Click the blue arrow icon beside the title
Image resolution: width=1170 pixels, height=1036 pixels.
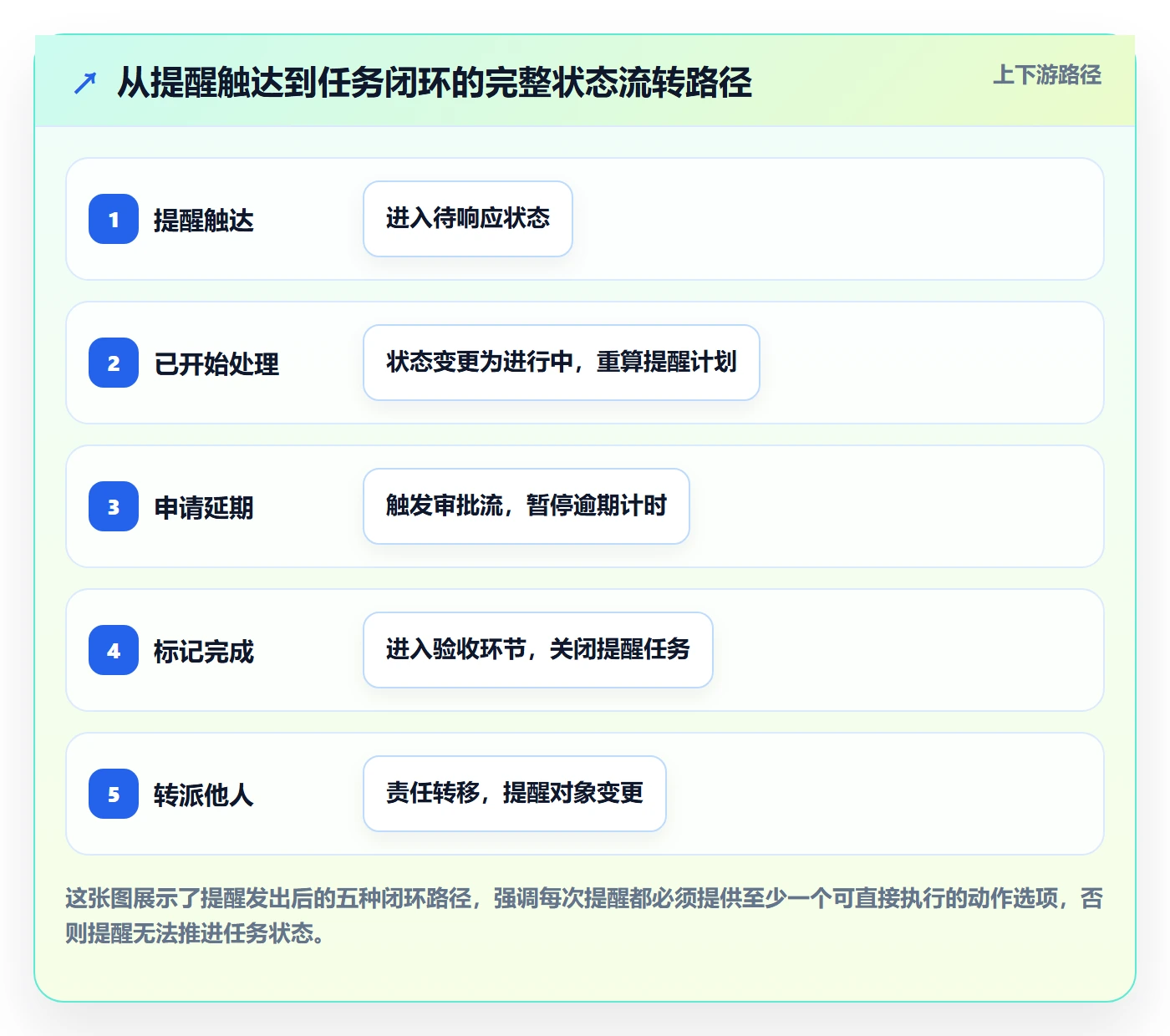coord(85,83)
